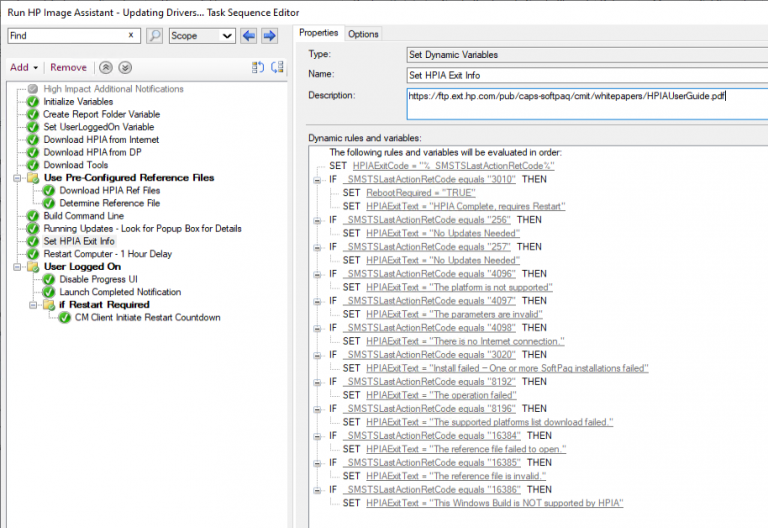Collapse the User Logged On group

pyautogui.click(x=19, y=267)
